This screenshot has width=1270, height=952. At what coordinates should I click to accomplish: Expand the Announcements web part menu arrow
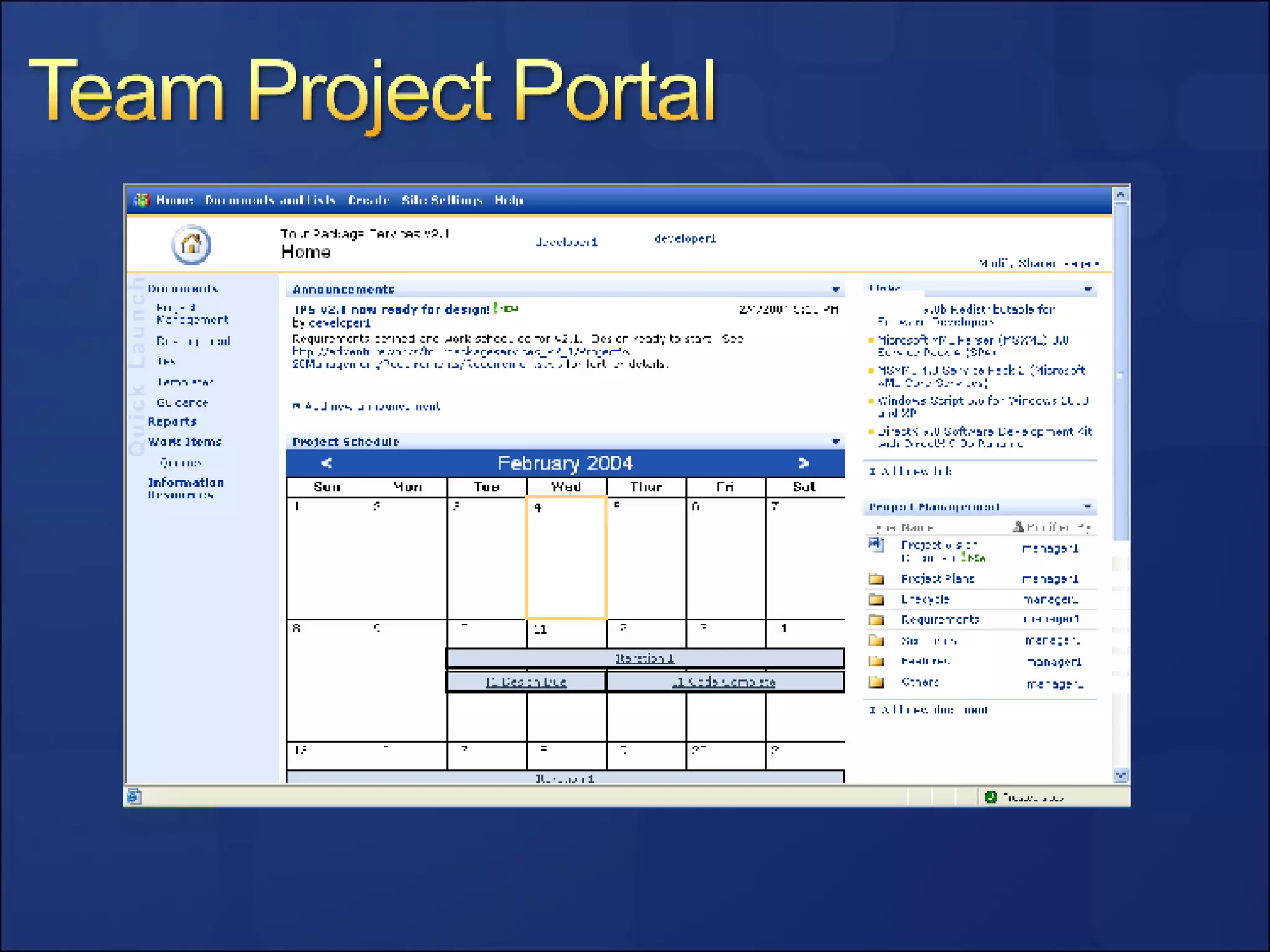[835, 289]
